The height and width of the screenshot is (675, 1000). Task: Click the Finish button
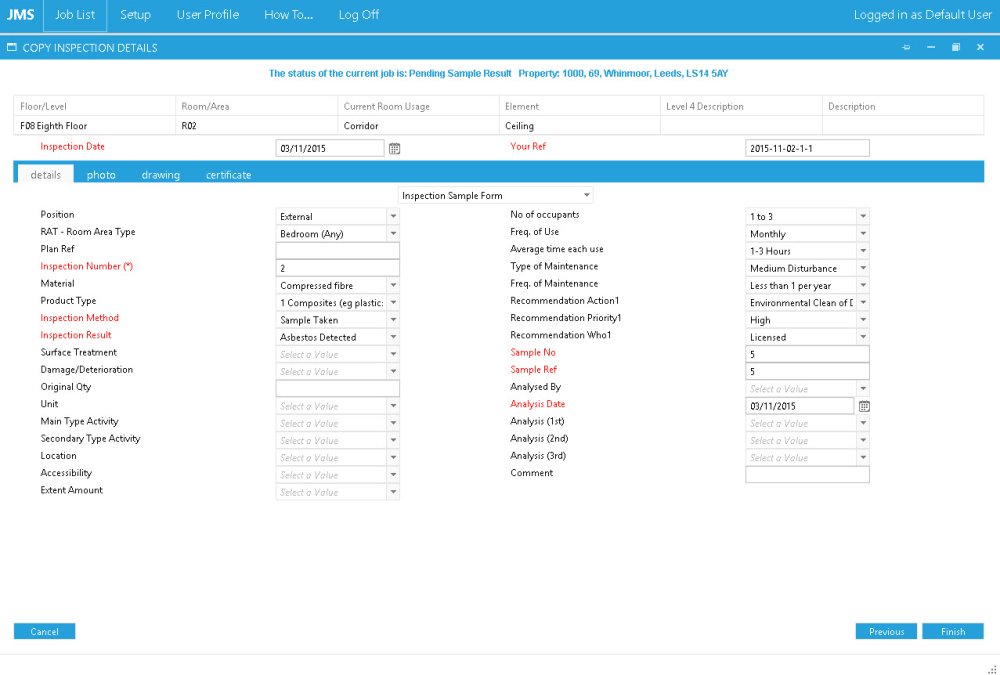(953, 632)
